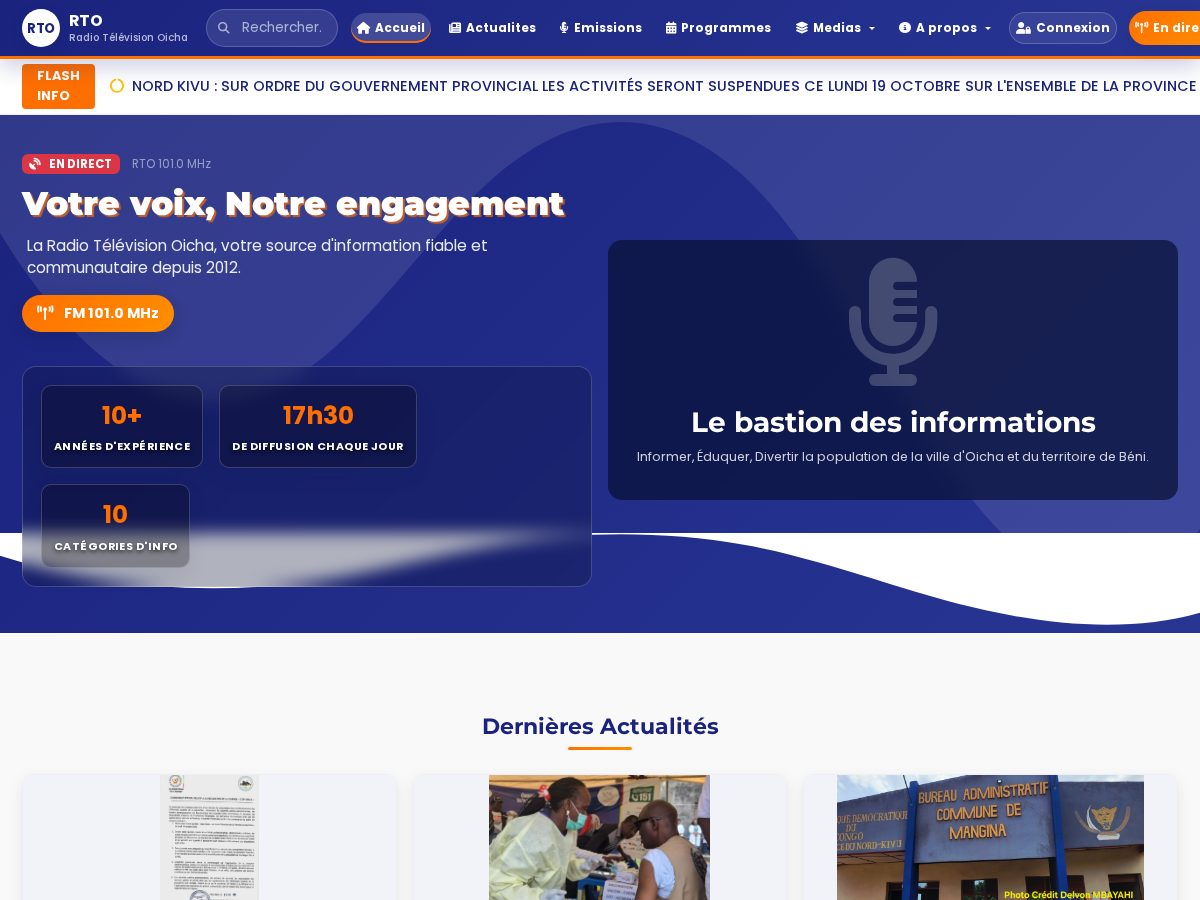The image size is (1200, 900).
Task: Click the calendar icon beside Programmes
Action: click(671, 28)
